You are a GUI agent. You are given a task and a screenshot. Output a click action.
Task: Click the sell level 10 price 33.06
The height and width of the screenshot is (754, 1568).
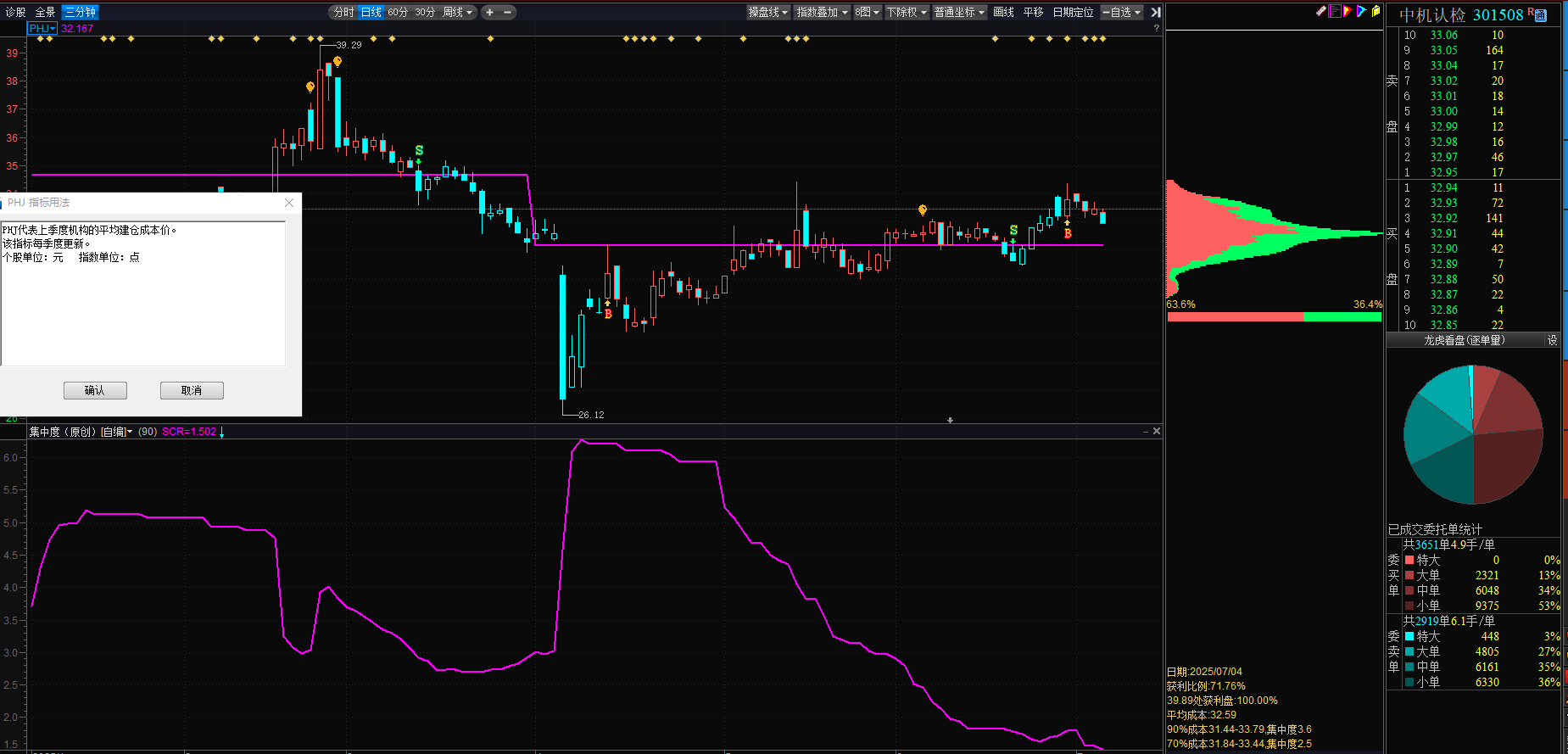(x=1443, y=35)
